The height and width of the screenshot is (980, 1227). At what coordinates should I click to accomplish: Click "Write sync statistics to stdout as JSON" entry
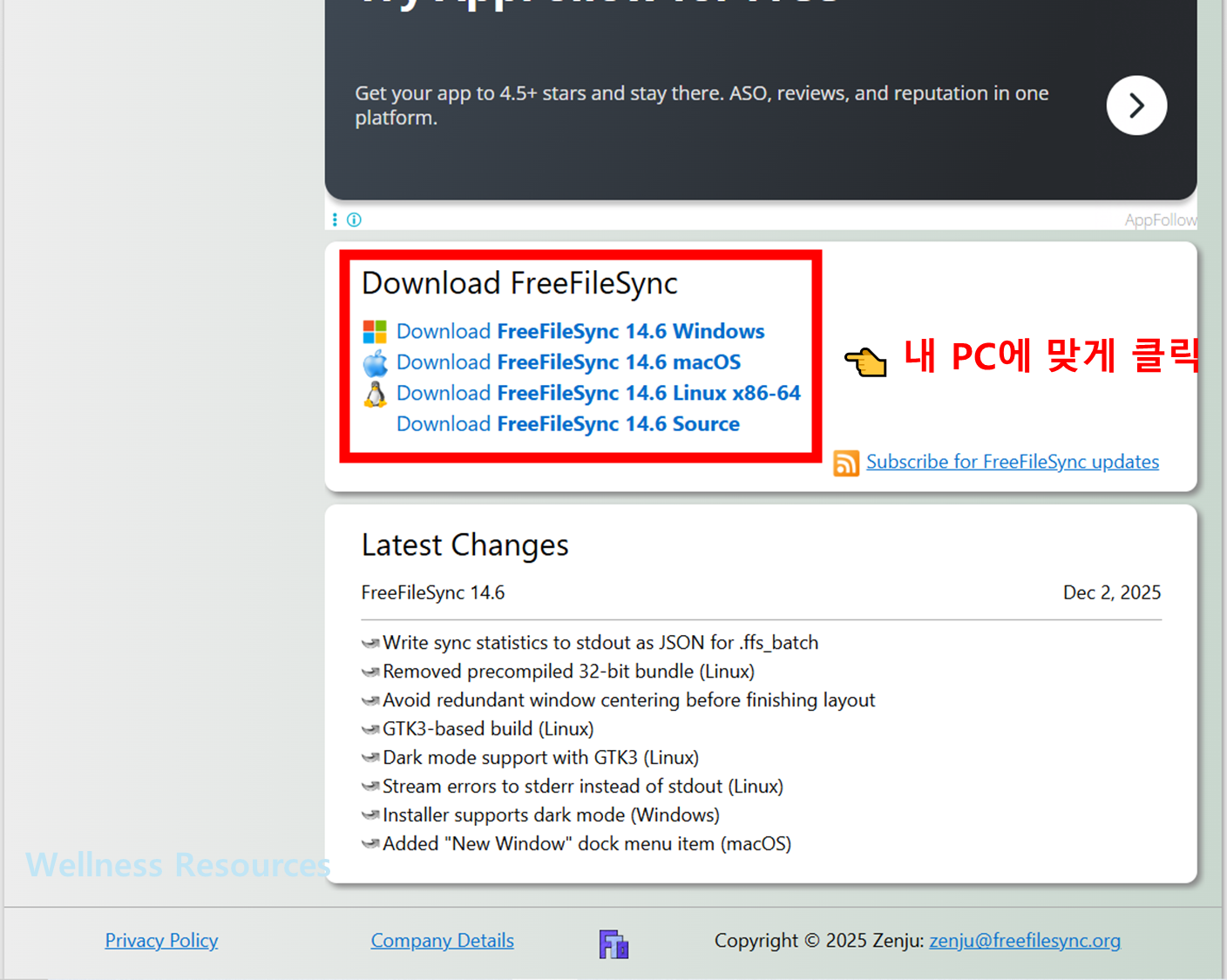[x=600, y=643]
